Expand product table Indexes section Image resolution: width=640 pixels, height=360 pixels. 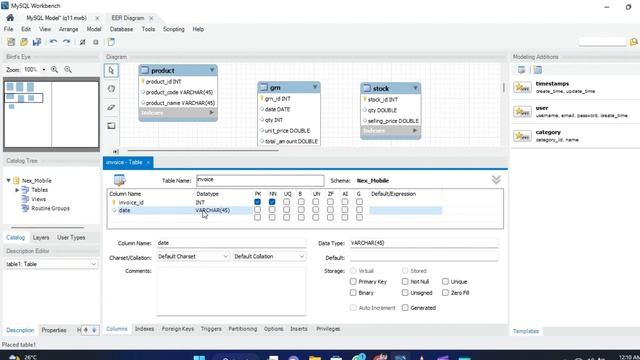click(211, 113)
